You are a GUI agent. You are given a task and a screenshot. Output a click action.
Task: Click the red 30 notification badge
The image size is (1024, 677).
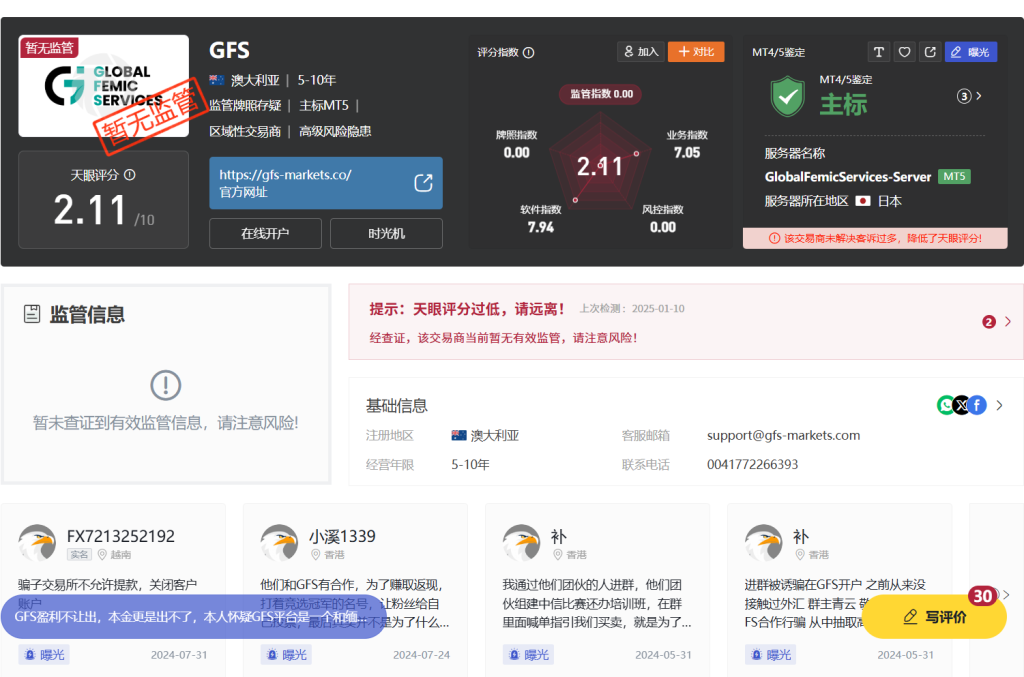pos(983,596)
